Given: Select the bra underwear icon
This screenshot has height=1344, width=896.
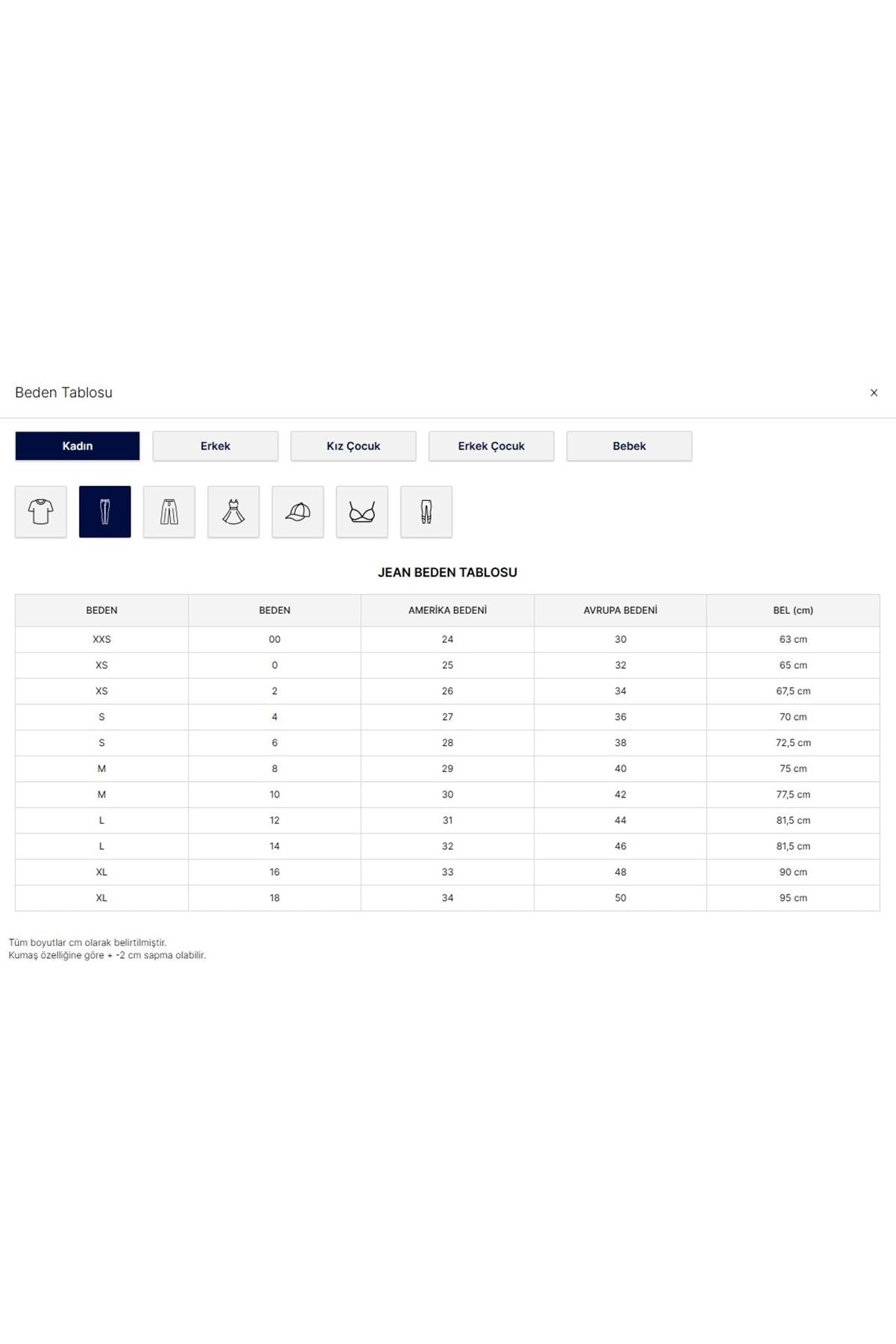Looking at the screenshot, I should tap(362, 511).
